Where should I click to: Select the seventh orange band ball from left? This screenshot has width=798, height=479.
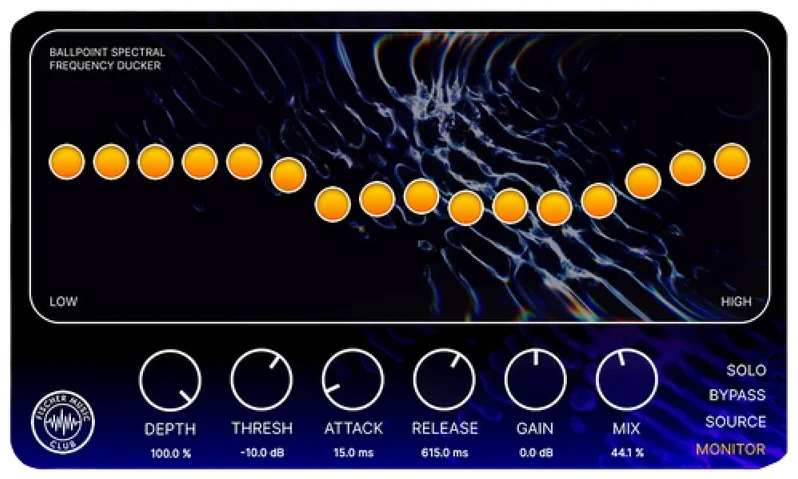(333, 205)
